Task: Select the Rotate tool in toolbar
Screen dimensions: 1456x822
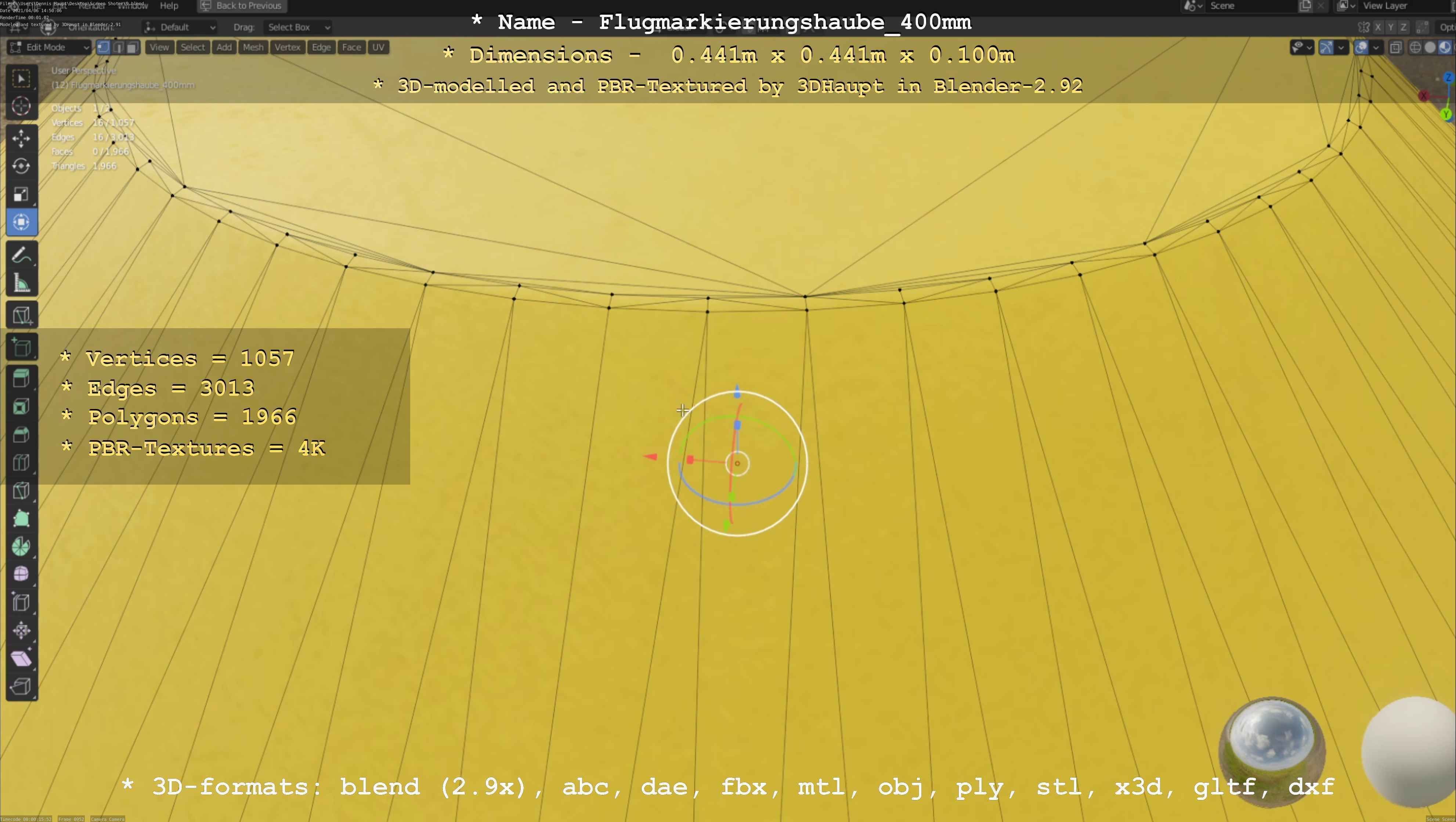Action: [x=21, y=166]
